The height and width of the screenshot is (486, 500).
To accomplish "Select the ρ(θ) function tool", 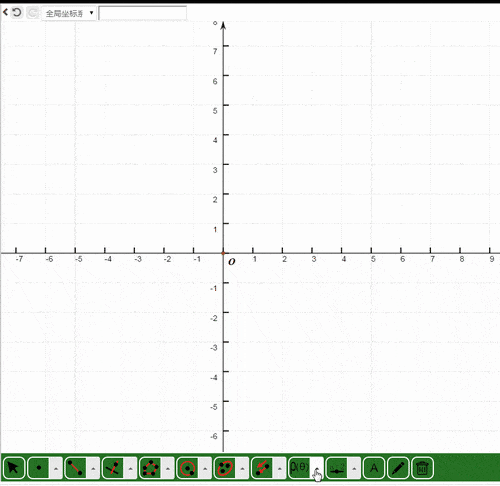I will click(x=299, y=468).
